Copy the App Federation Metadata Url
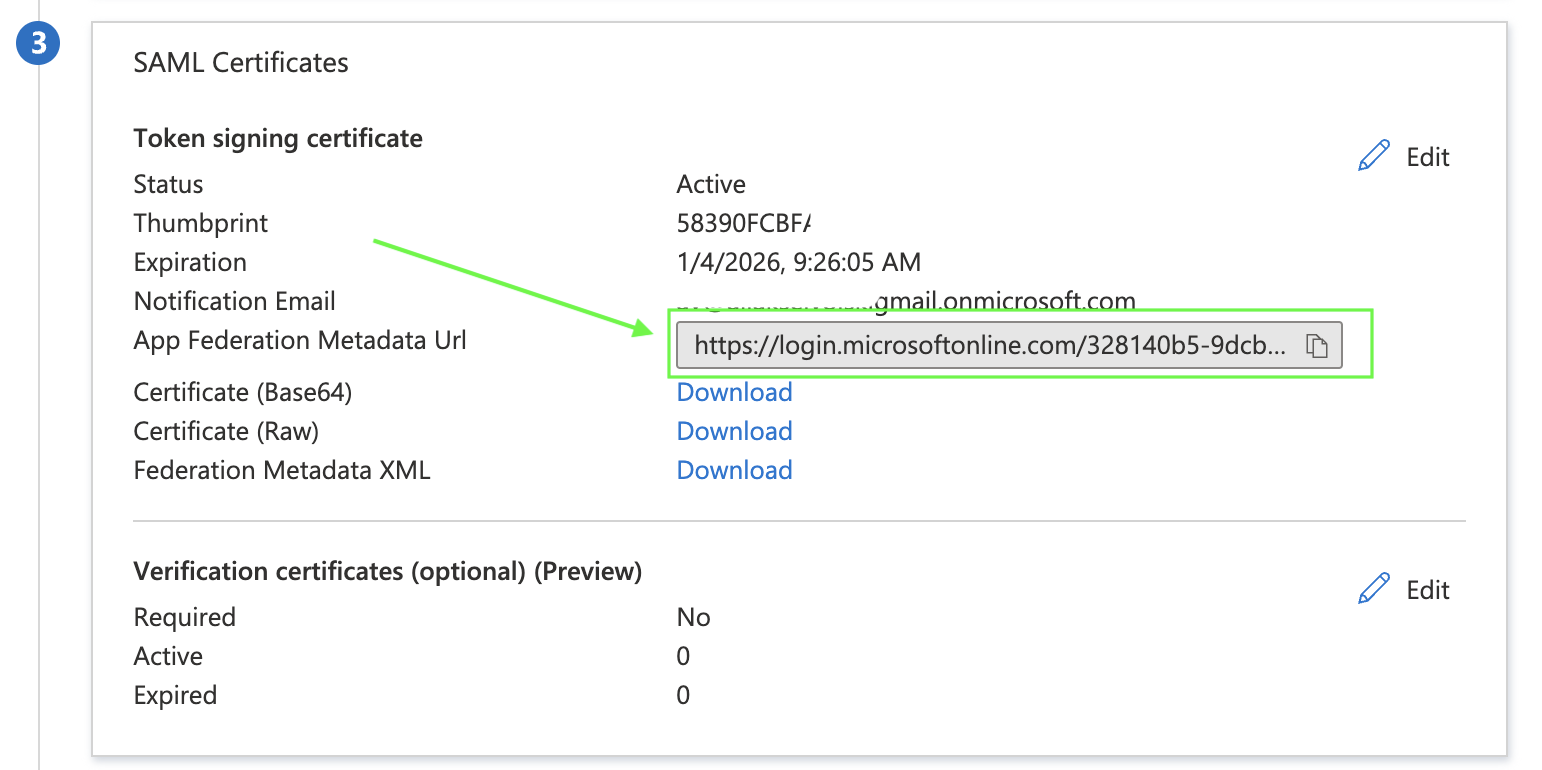1542x770 pixels. pyautogui.click(x=1317, y=346)
